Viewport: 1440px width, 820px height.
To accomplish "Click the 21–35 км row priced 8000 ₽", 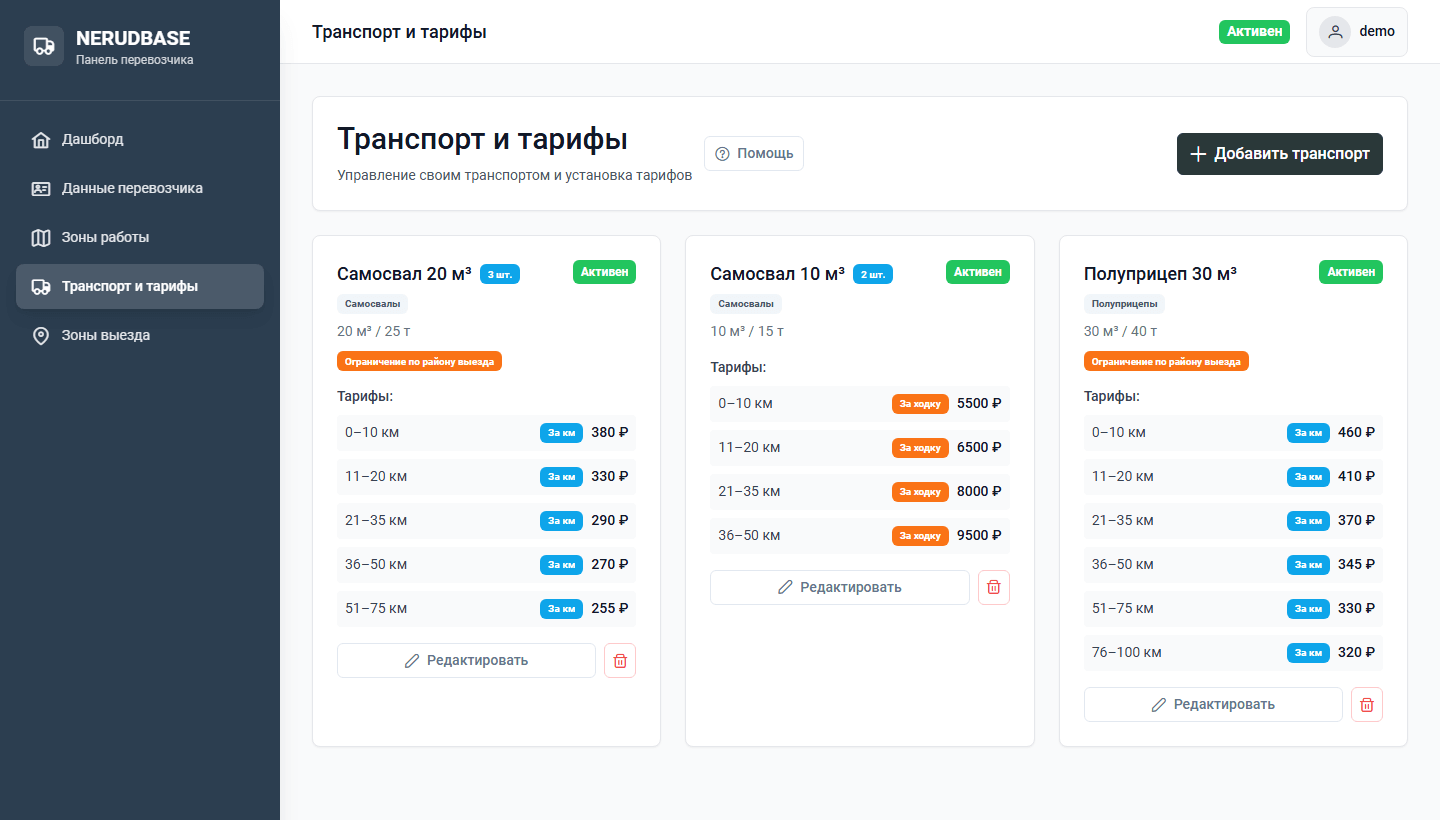I will point(860,492).
